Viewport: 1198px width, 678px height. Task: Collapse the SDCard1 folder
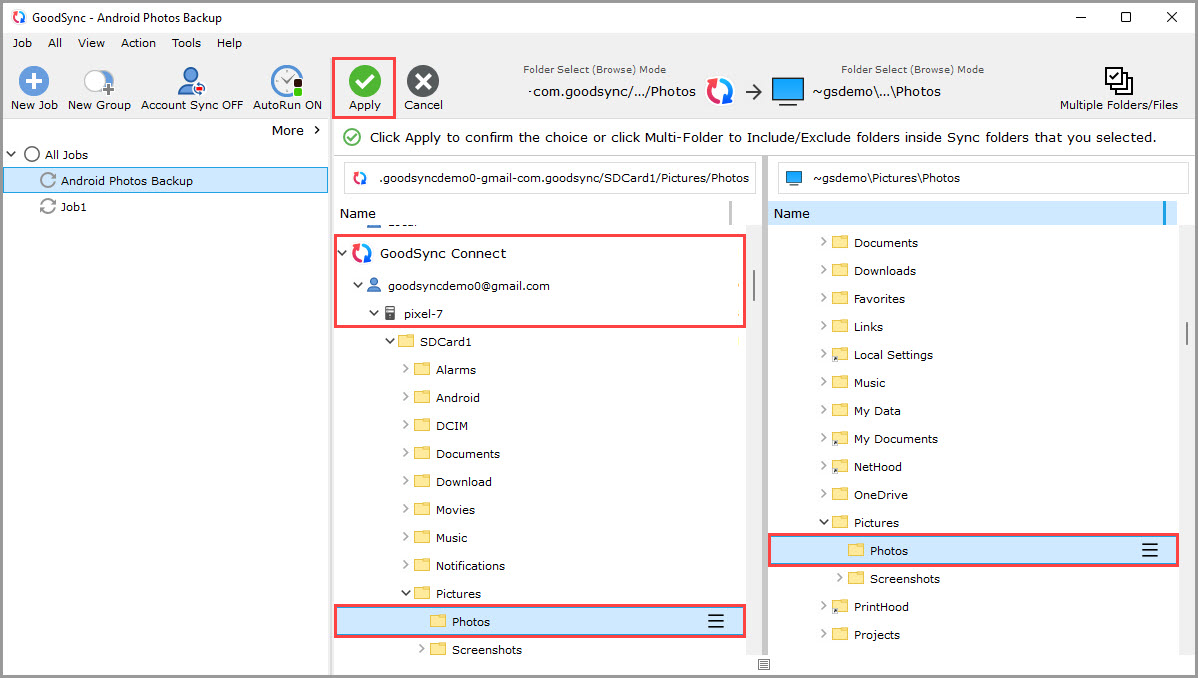390,341
